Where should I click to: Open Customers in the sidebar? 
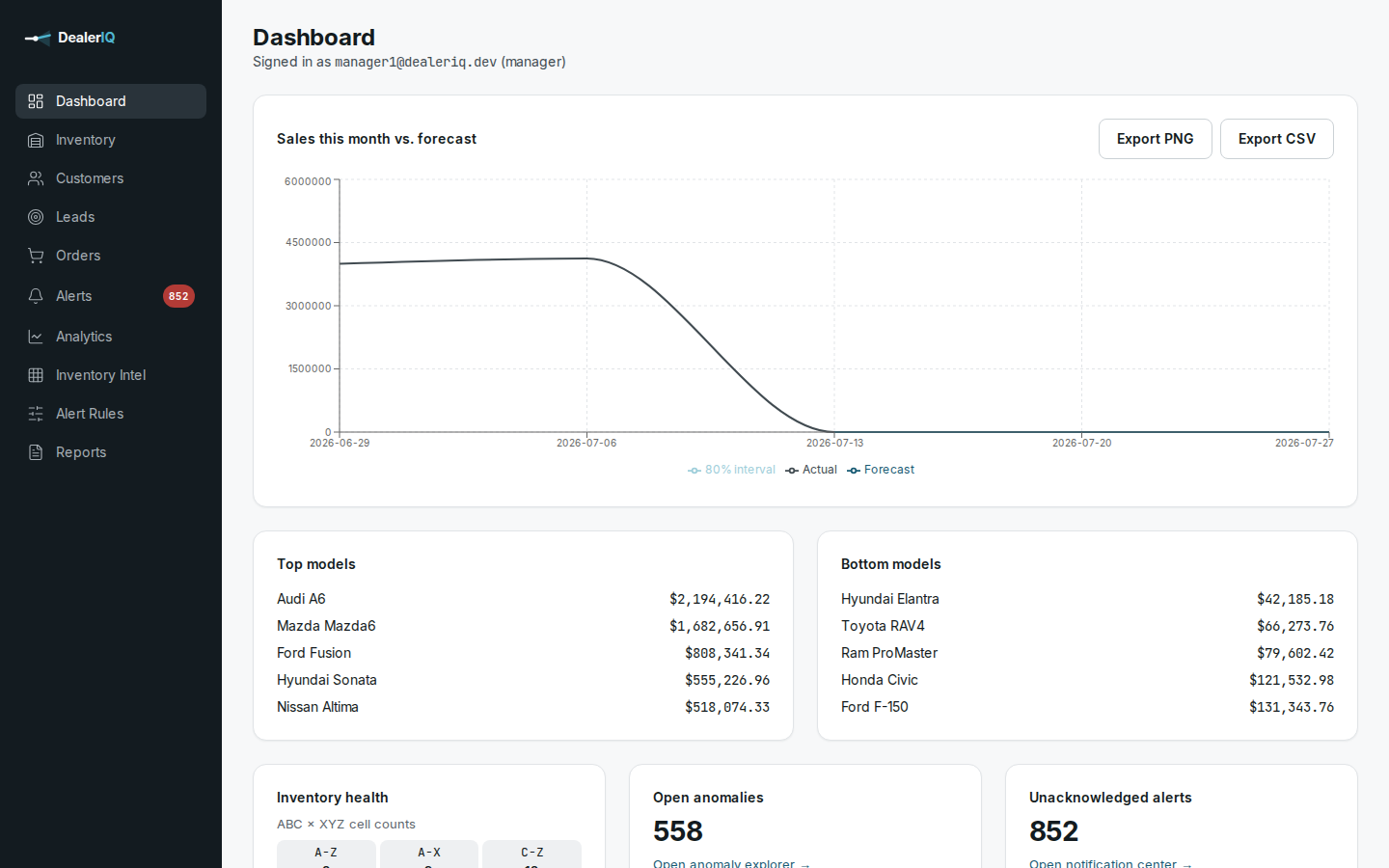tap(111, 178)
